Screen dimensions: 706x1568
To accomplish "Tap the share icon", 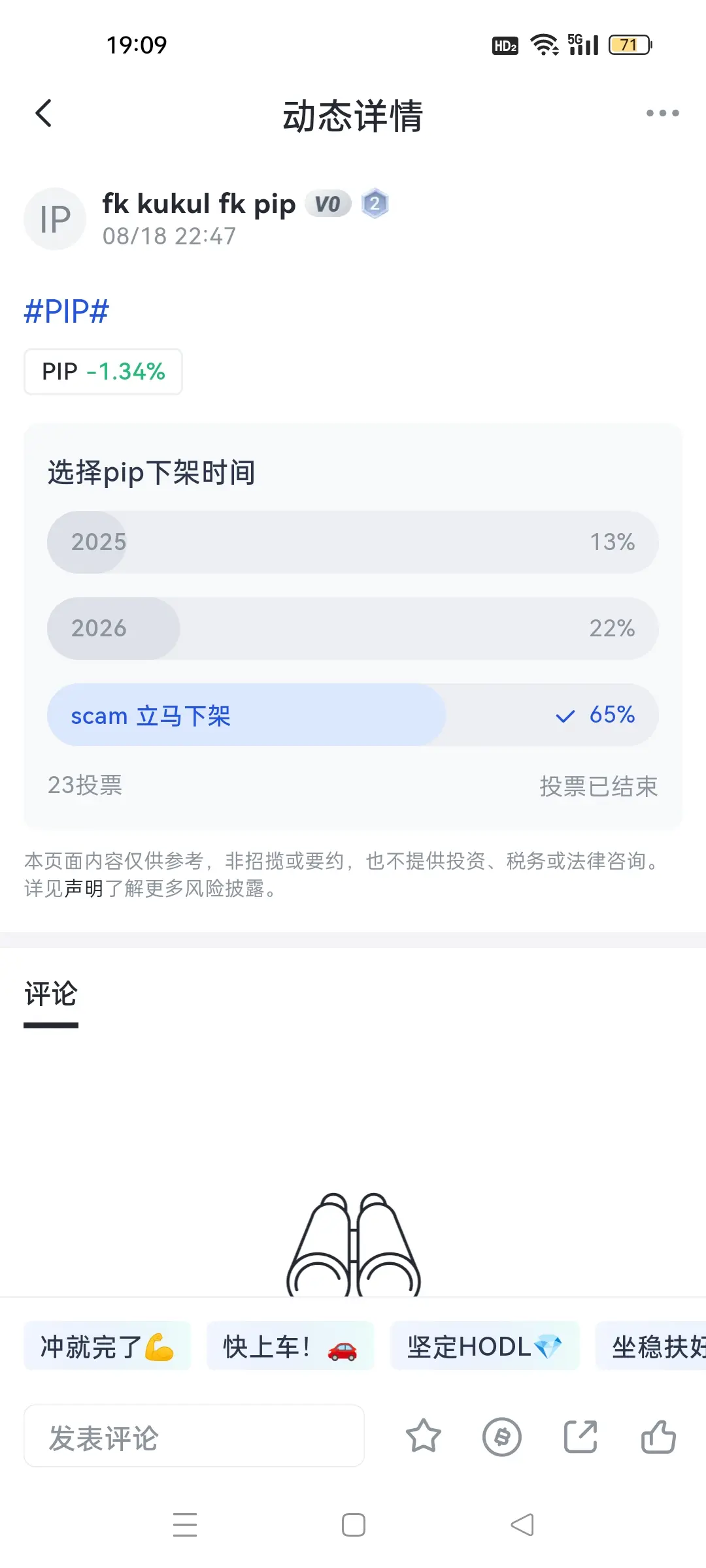I will pos(580,1437).
